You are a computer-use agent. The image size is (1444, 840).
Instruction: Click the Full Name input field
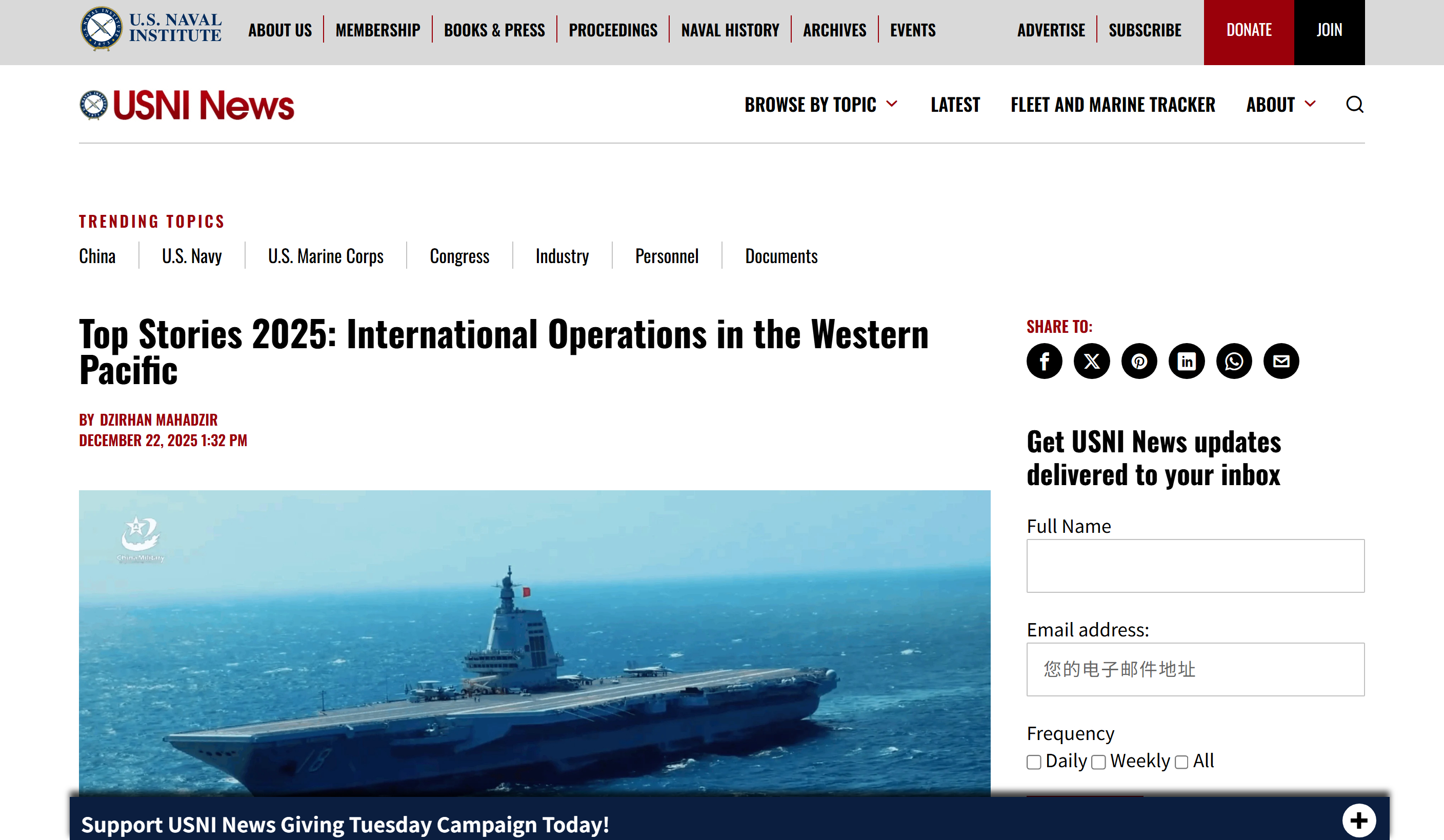1195,566
